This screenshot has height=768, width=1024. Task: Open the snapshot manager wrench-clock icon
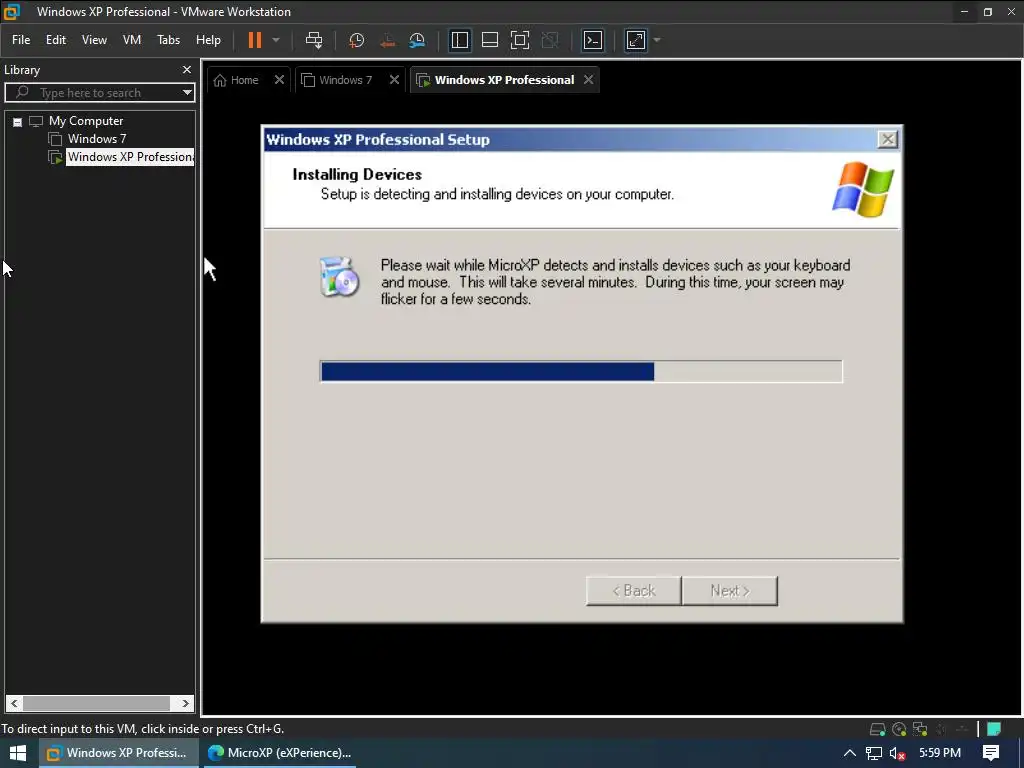[x=417, y=40]
